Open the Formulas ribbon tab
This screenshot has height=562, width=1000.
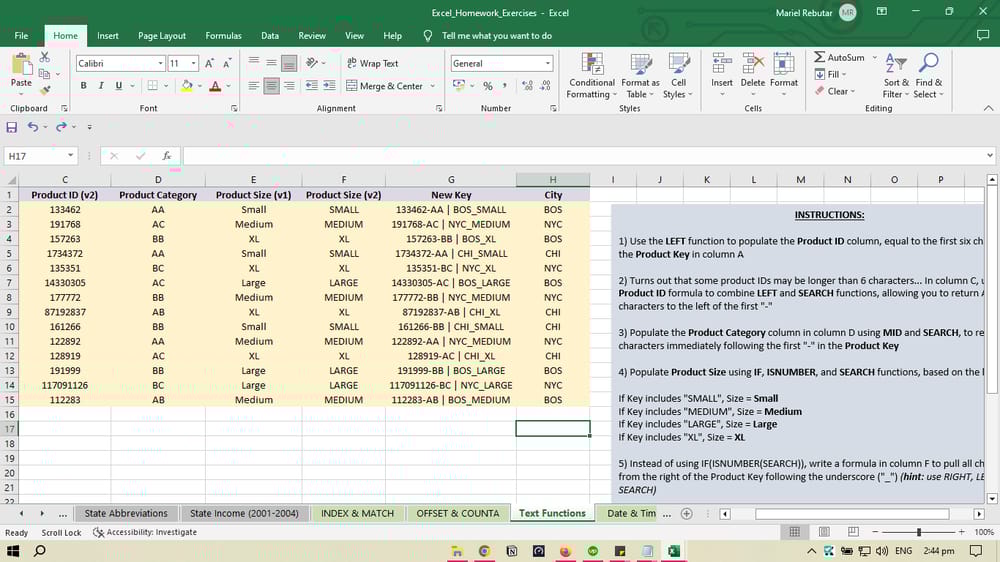point(223,36)
